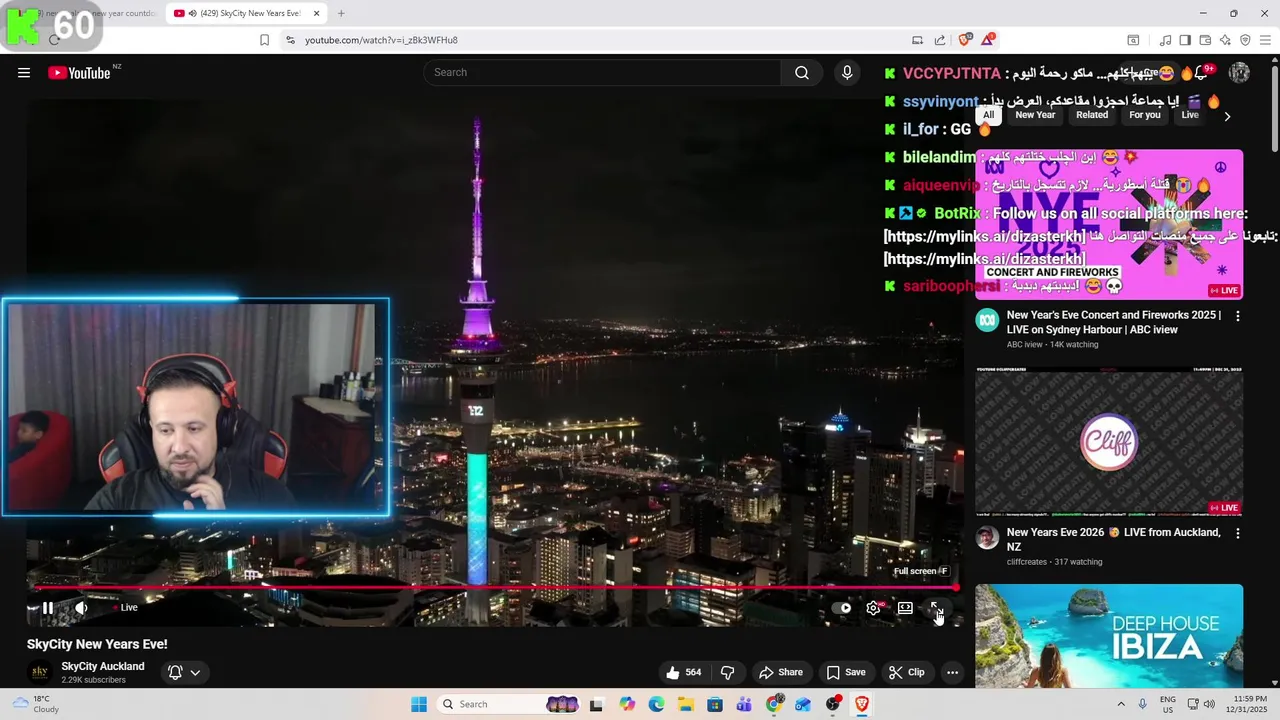Focus the YouTube search field
This screenshot has width=1280, height=720.
click(602, 72)
